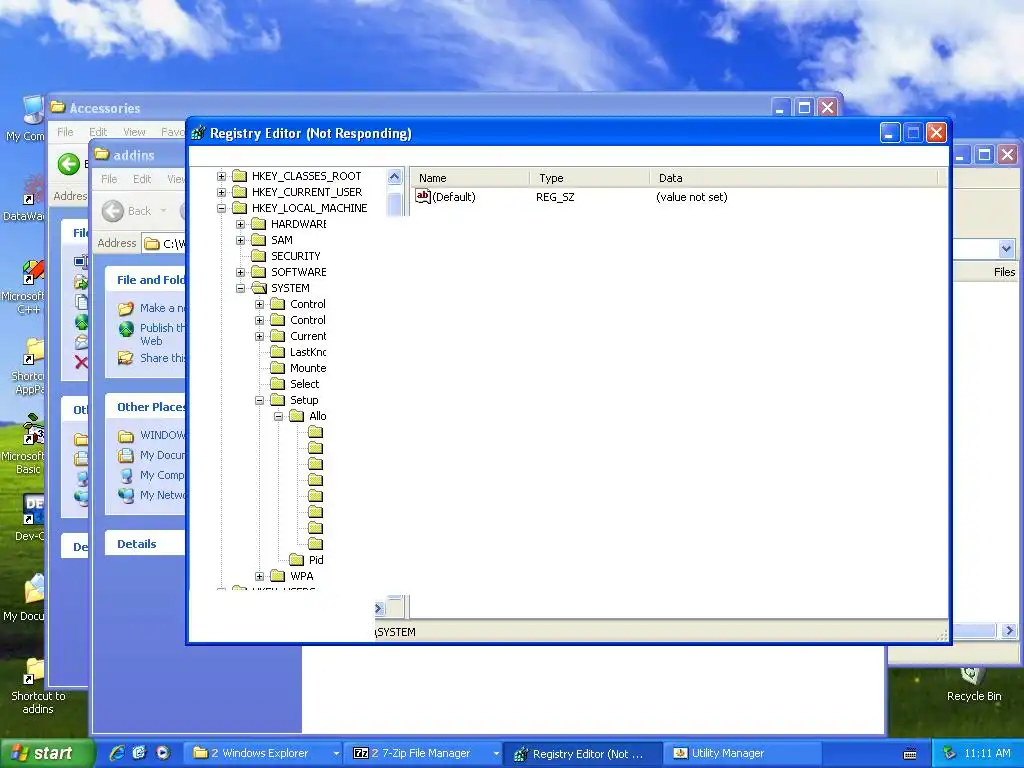Click the on-screen keyboard tray icon
This screenshot has height=768, width=1024.
click(x=909, y=754)
